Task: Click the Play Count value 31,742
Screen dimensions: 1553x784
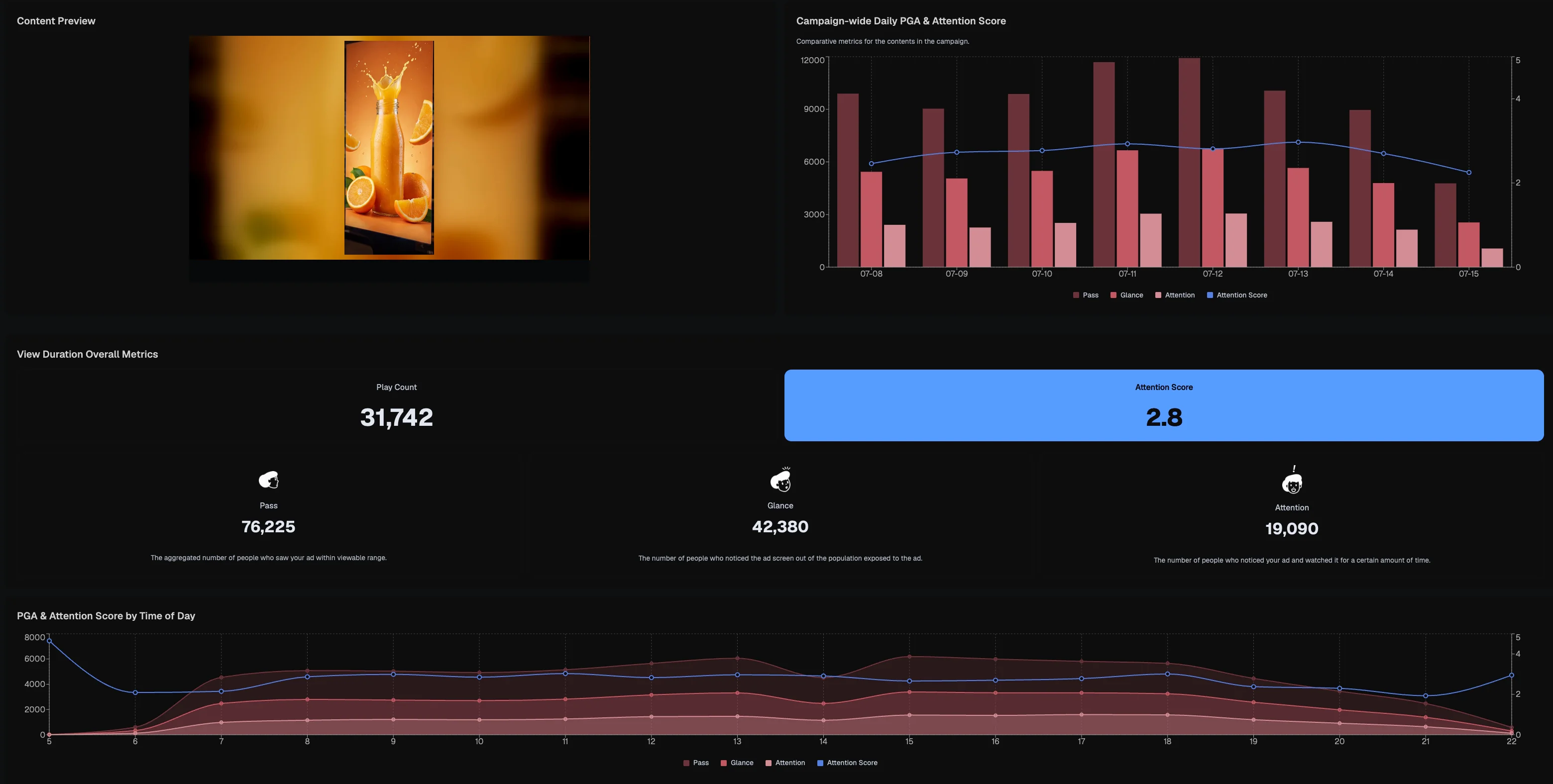Action: [397, 417]
